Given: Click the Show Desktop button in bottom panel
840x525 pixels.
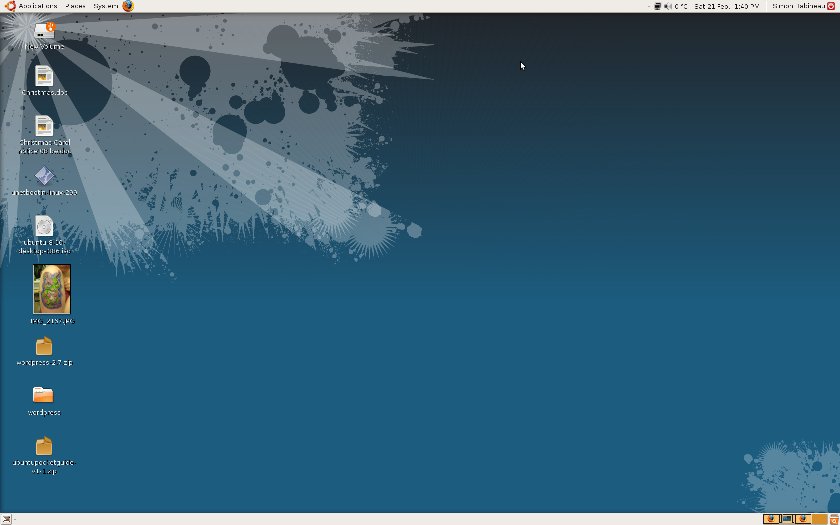Looking at the screenshot, I should [5, 519].
